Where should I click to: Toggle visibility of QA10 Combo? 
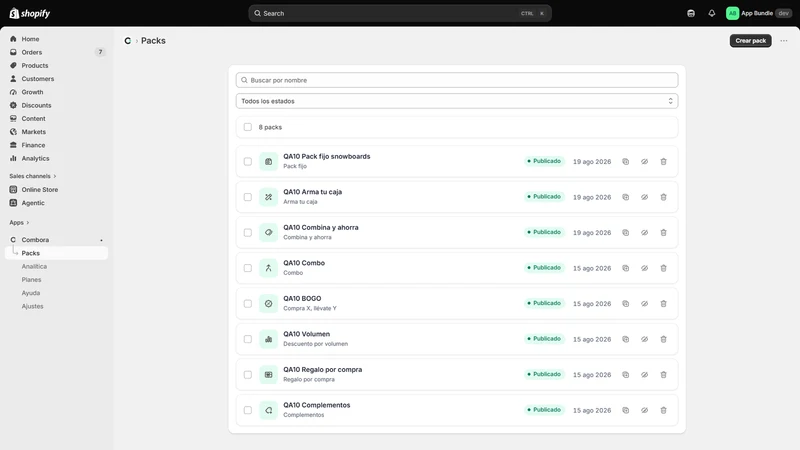(x=644, y=268)
